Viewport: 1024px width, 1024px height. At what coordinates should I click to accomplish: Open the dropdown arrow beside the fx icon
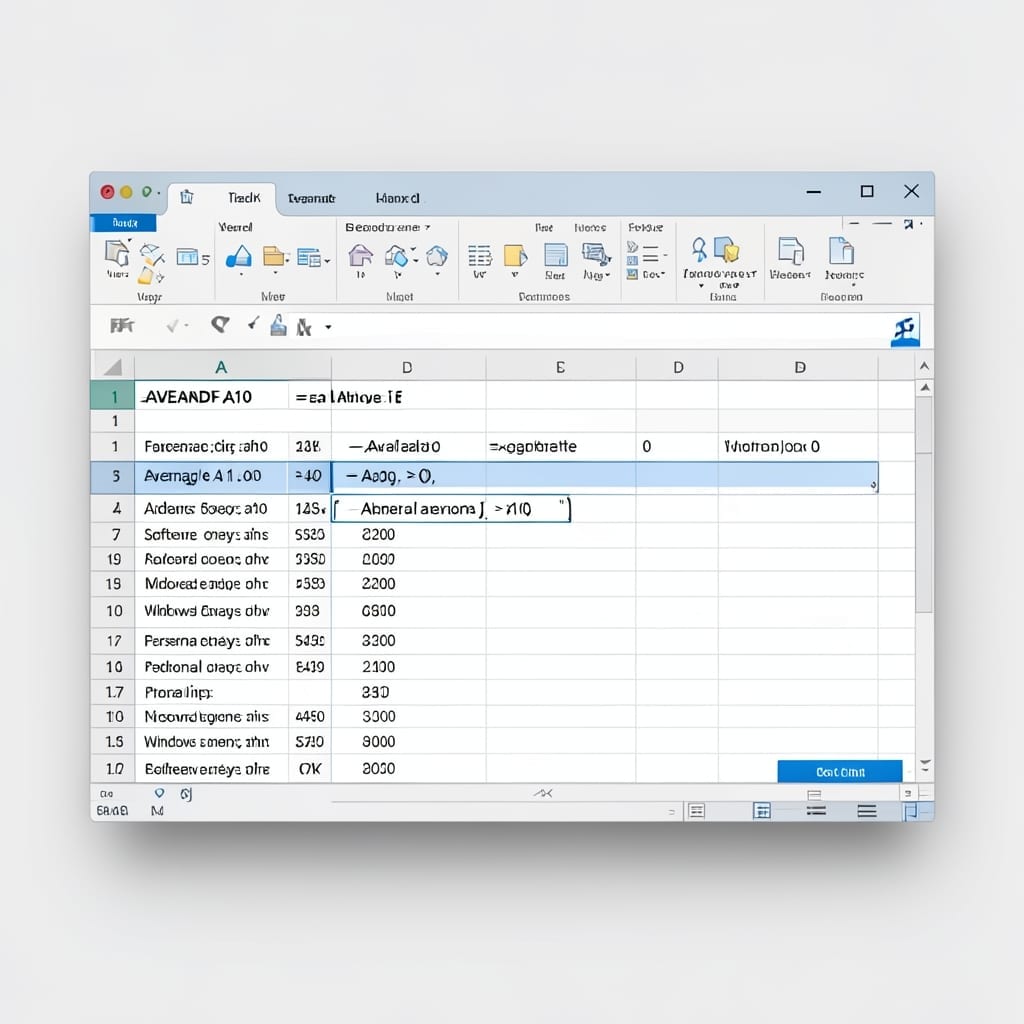(328, 327)
